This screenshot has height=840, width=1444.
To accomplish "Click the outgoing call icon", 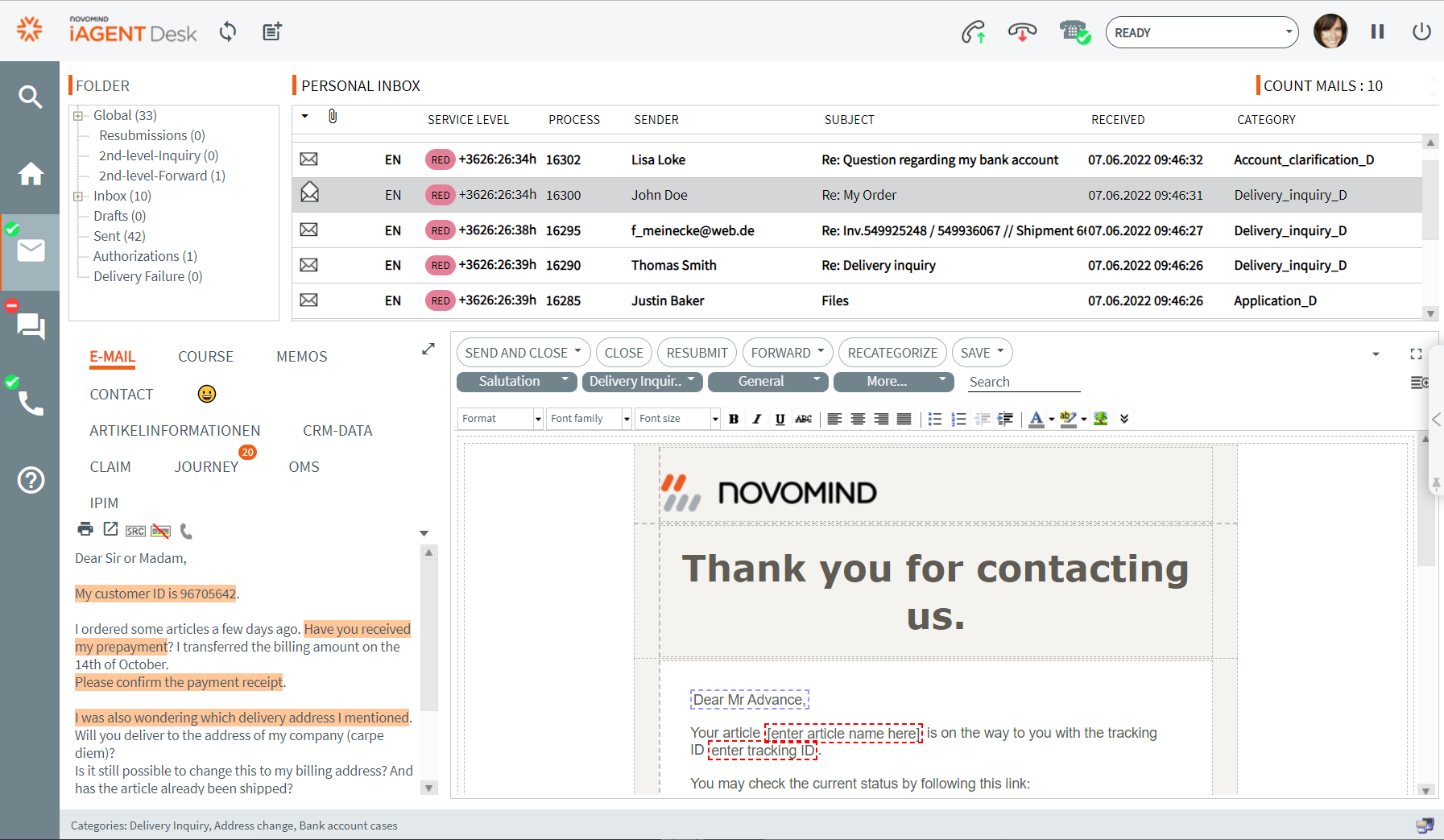I will tap(974, 32).
